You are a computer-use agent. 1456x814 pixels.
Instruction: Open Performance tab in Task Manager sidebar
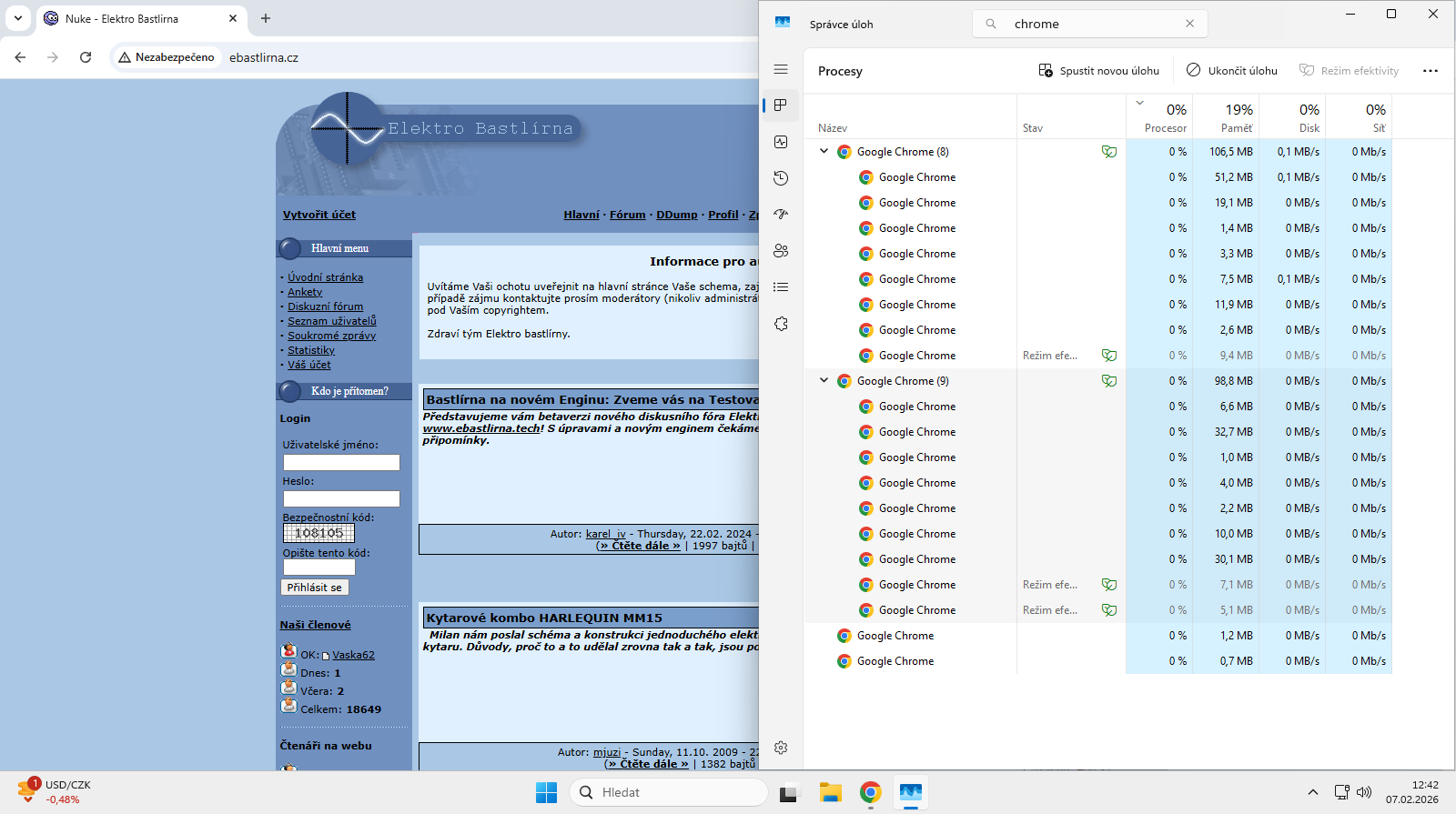click(x=781, y=142)
